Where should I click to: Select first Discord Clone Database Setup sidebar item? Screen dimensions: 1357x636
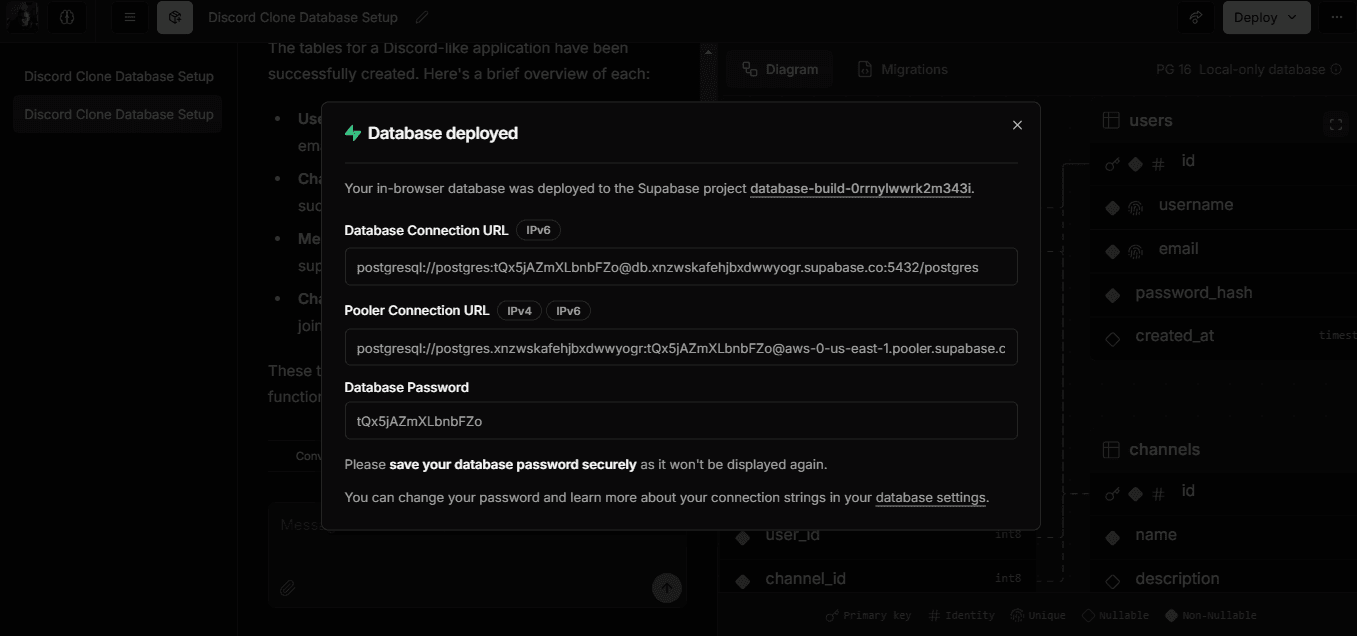118,76
